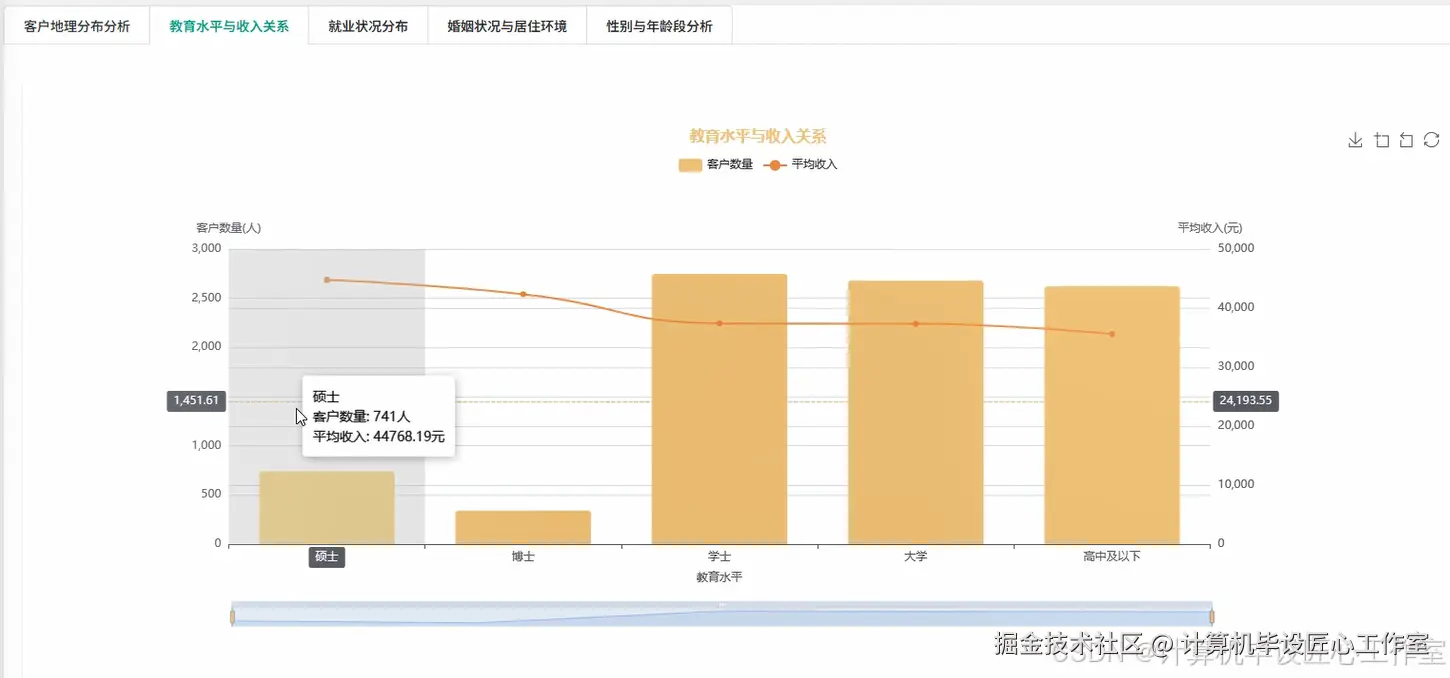Open the 就业状况分布 tab
Image resolution: width=1450 pixels, height=678 pixels.
[x=368, y=25]
